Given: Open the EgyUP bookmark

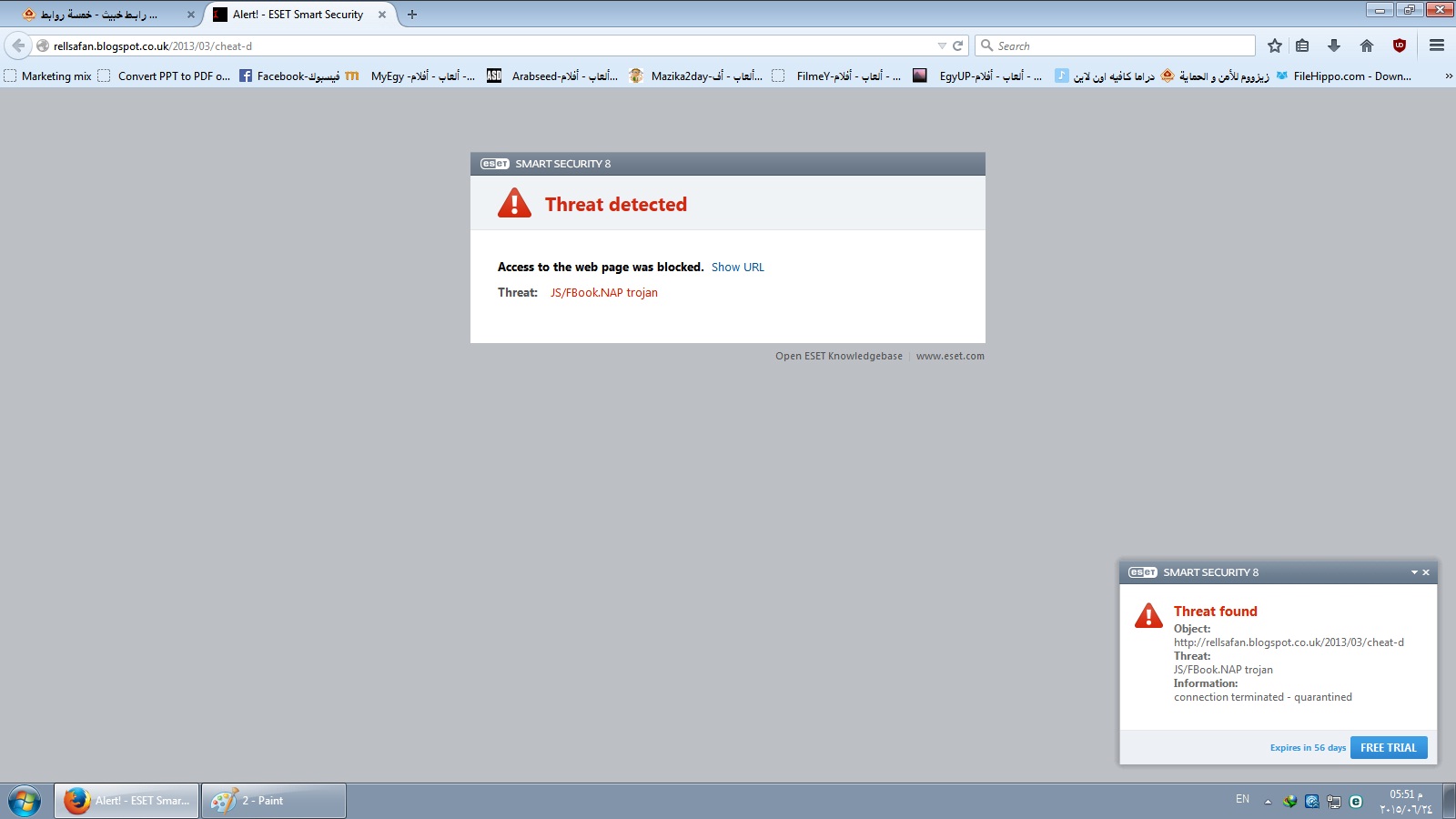Looking at the screenshot, I should 978,76.
